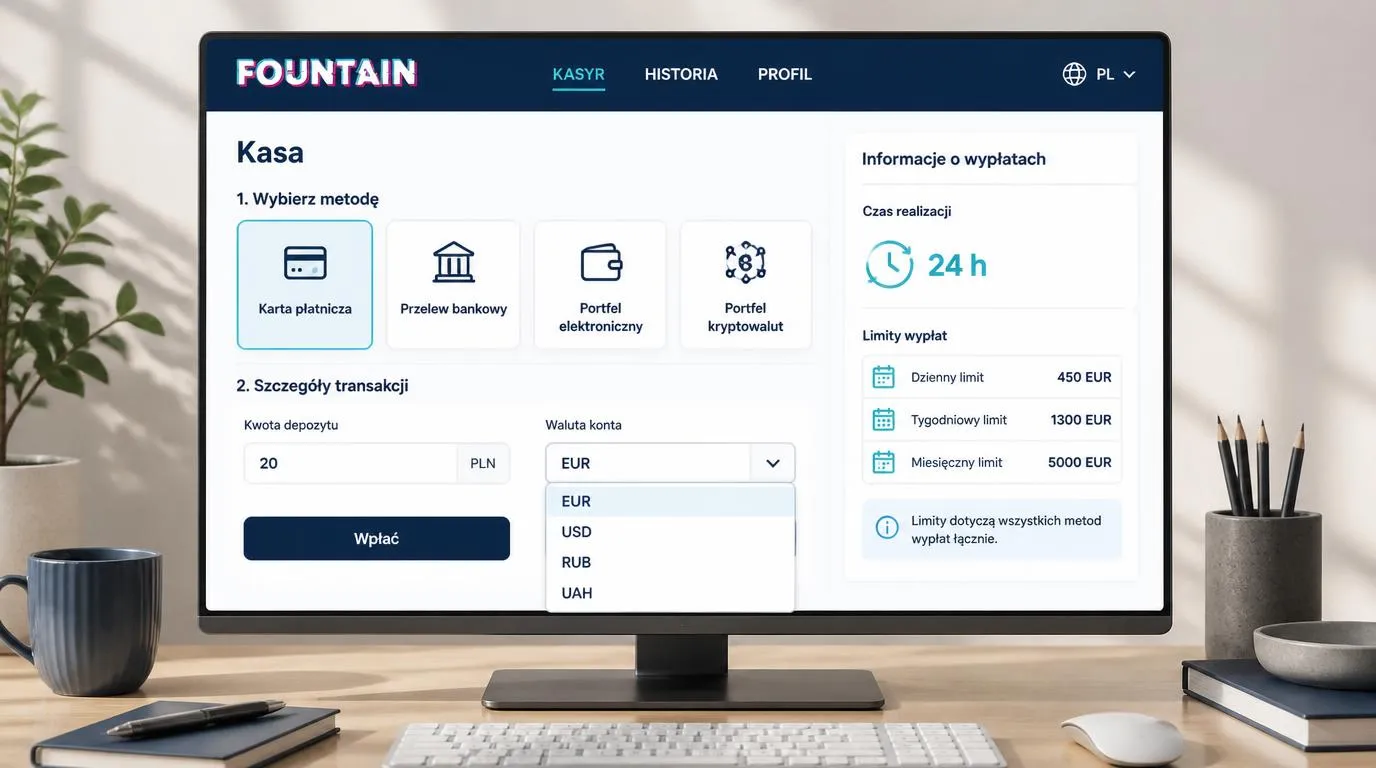This screenshot has width=1376, height=768.
Task: Collapse the Waluta konta dropdown arrow
Action: pyautogui.click(x=772, y=463)
